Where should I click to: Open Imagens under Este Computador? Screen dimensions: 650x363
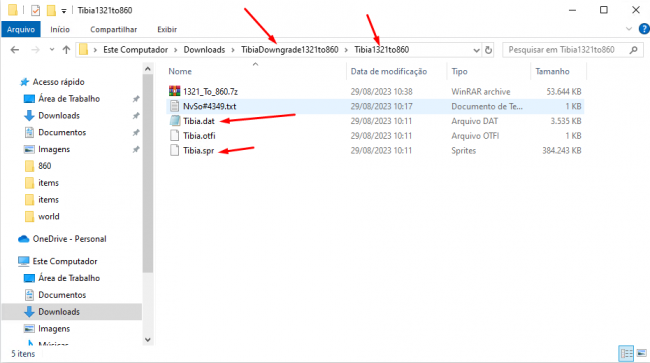click(54, 329)
